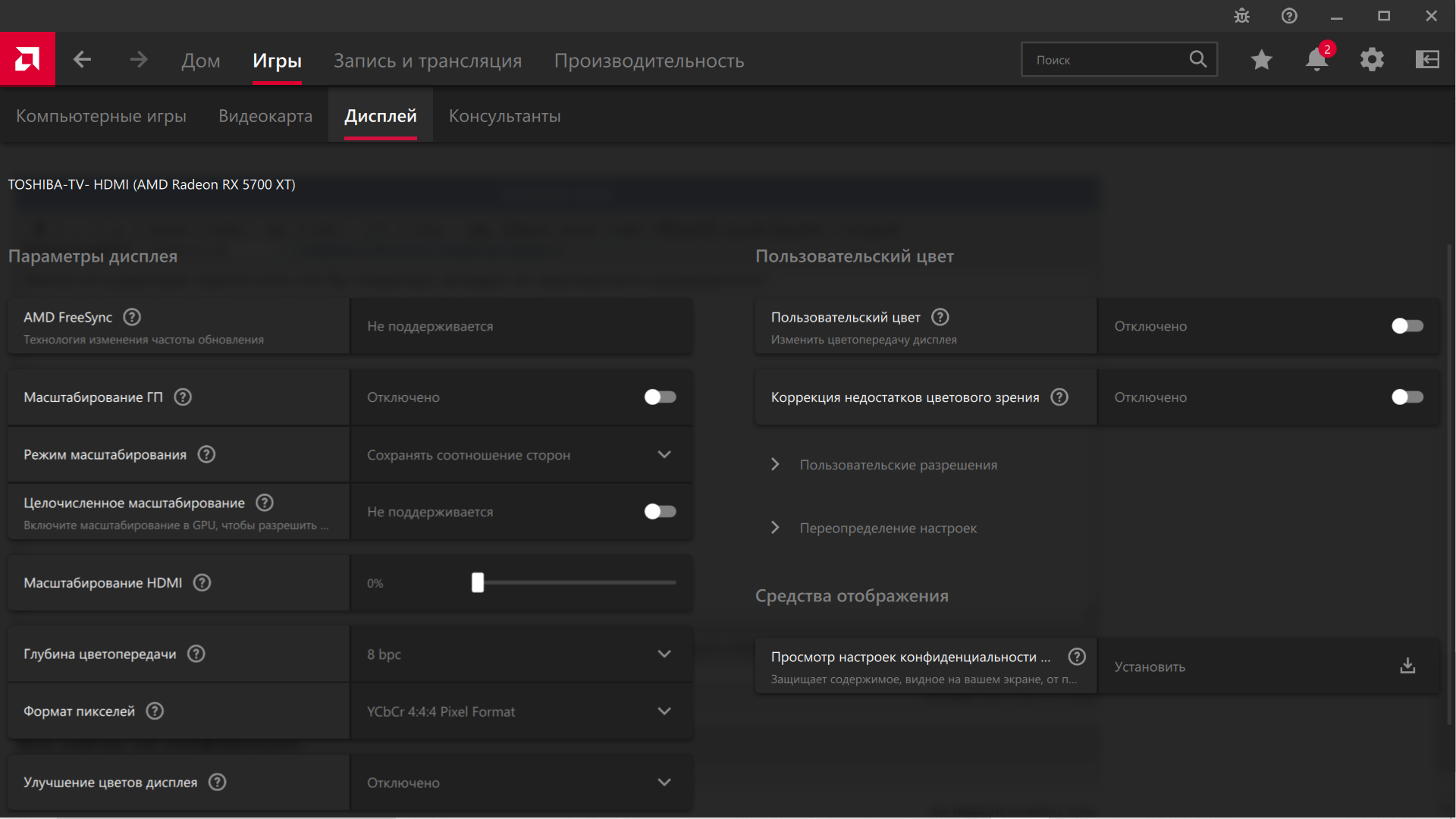The width and height of the screenshot is (1456, 819).
Task: Toggle Пользовательский цвет switch
Action: (1407, 325)
